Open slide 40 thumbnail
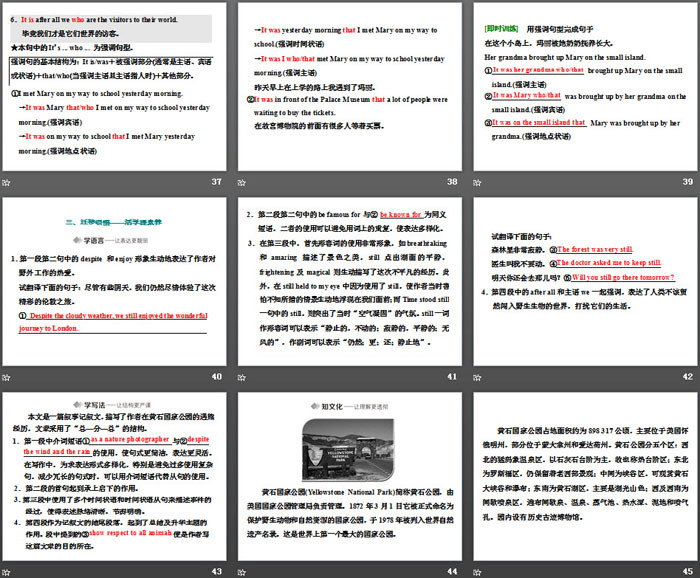700x578 pixels. [x=114, y=282]
